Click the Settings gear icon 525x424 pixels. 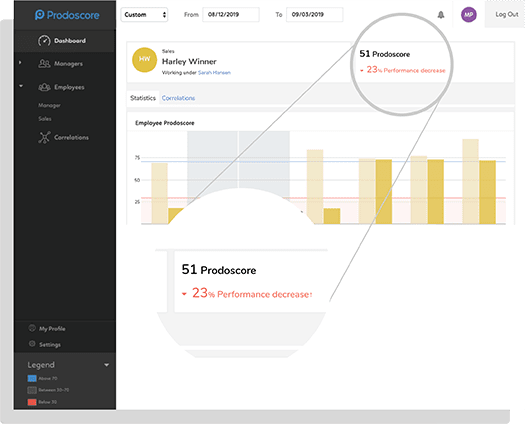tap(32, 344)
